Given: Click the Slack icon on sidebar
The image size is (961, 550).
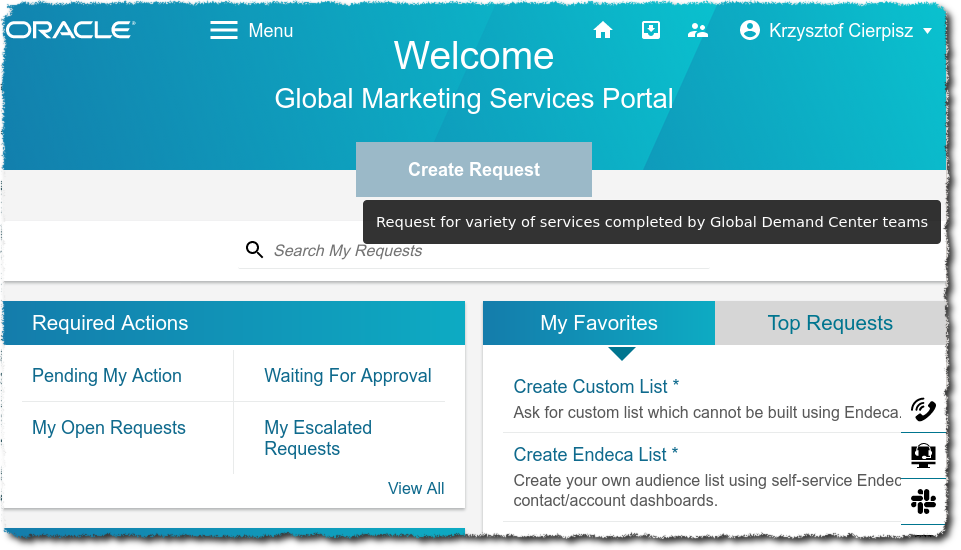Looking at the screenshot, I should click(x=923, y=502).
